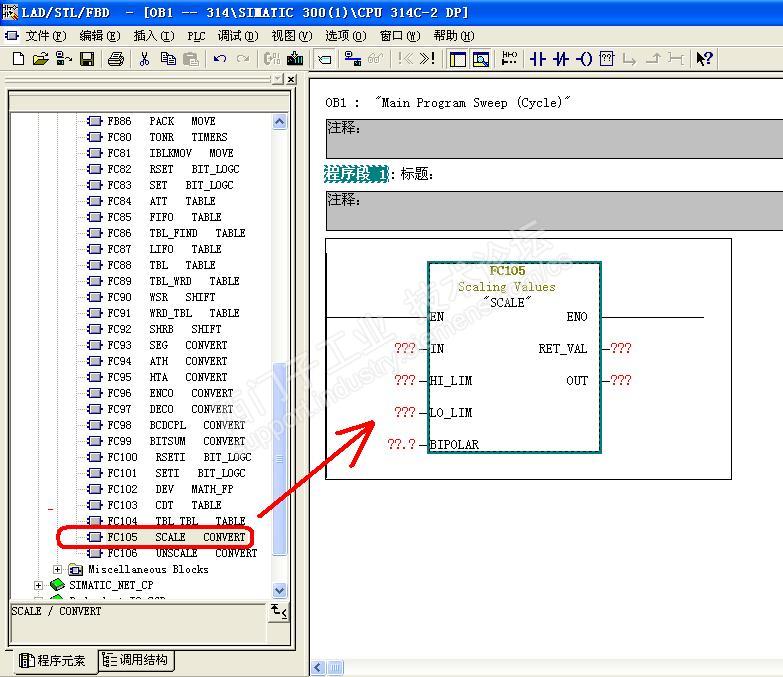Insert a normally open contact
The height and width of the screenshot is (677, 783).
click(537, 59)
